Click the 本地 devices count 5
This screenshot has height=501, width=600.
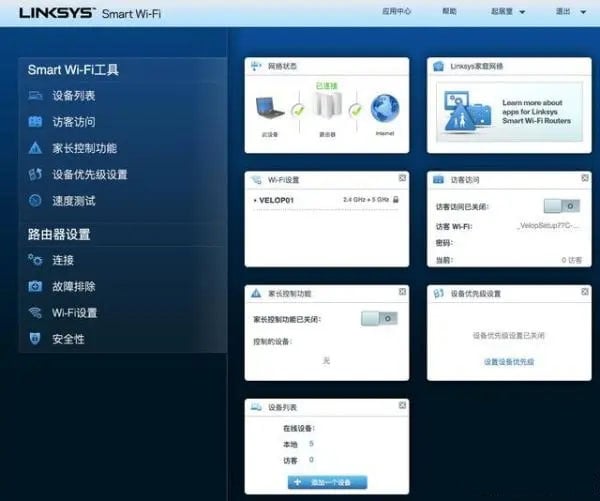coord(311,444)
